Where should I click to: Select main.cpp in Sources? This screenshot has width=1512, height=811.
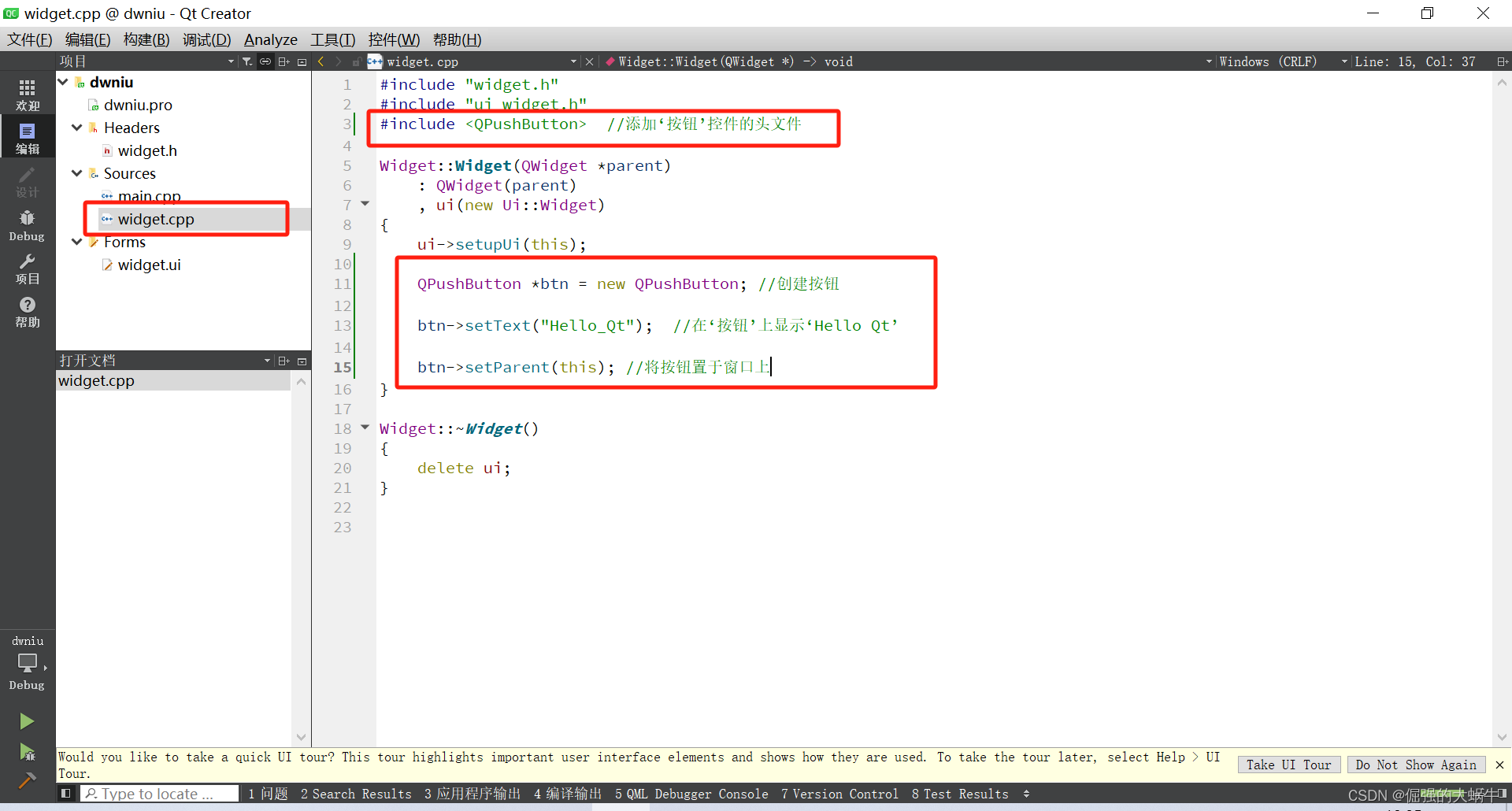tap(149, 196)
